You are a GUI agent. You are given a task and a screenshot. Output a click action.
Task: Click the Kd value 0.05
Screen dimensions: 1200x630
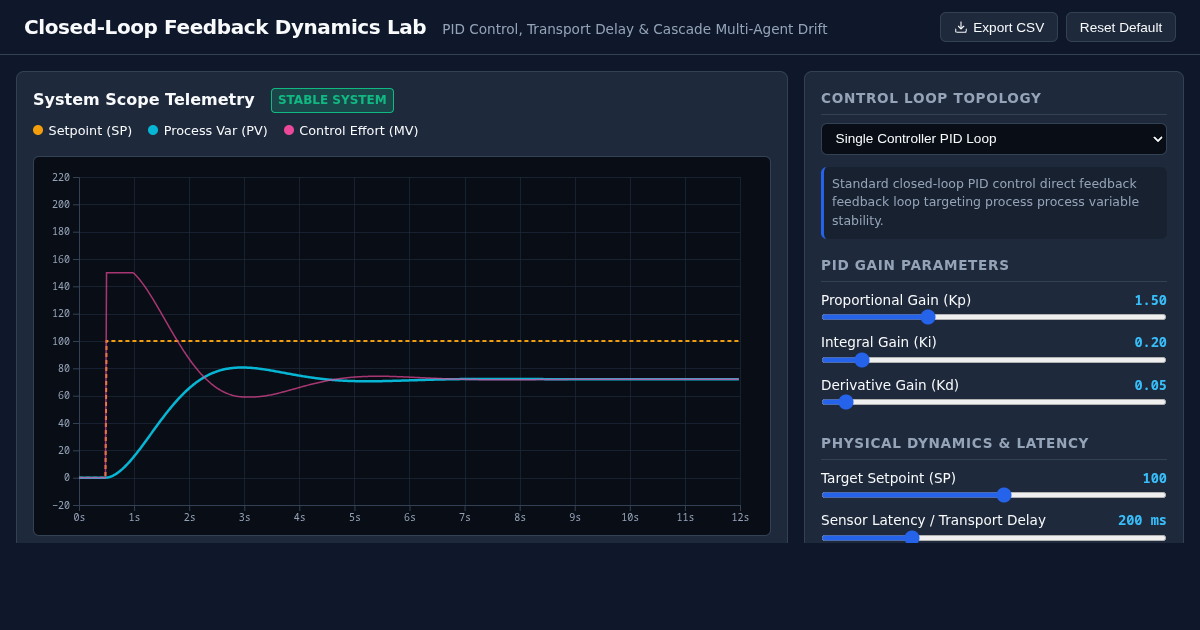1150,385
